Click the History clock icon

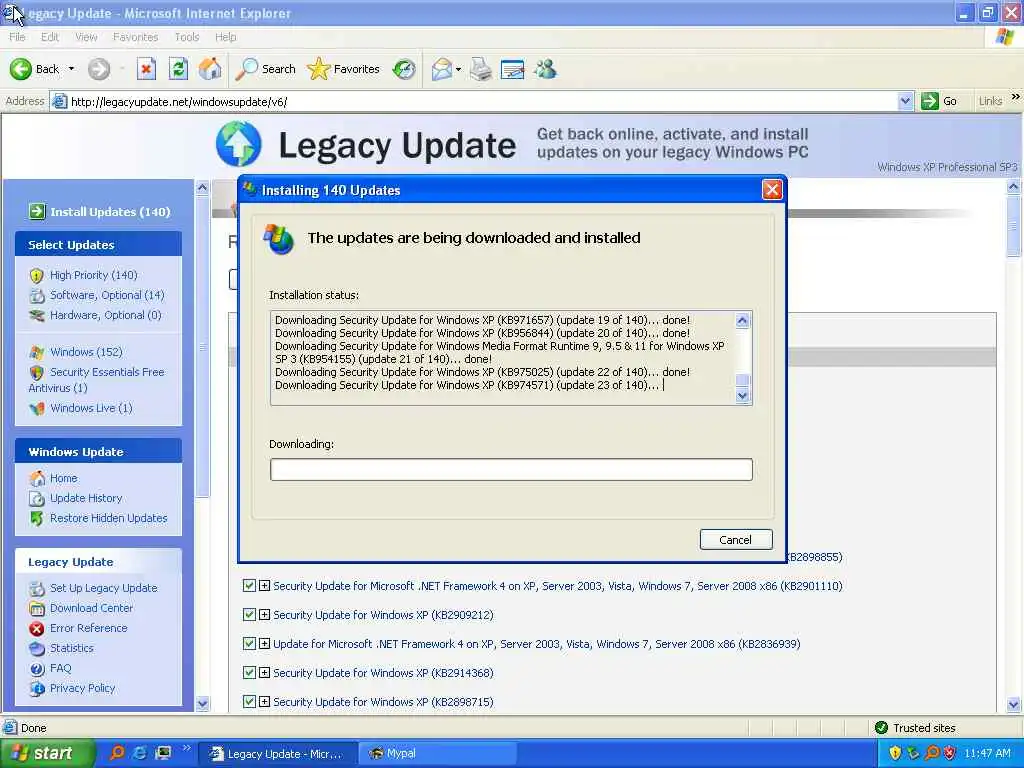(404, 69)
